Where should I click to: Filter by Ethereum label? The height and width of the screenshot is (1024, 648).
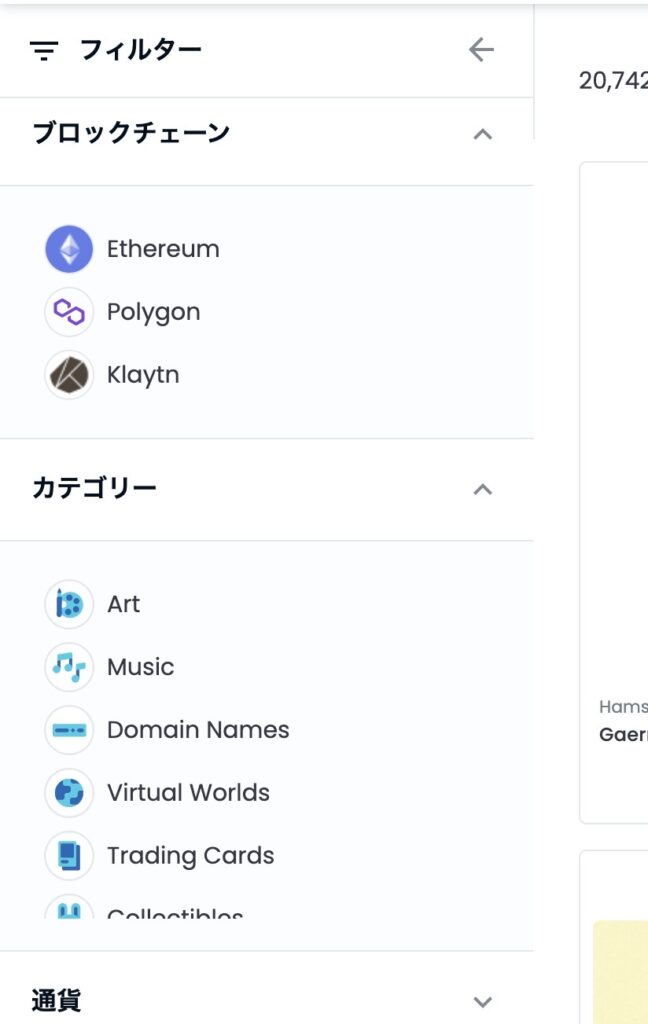tap(163, 249)
